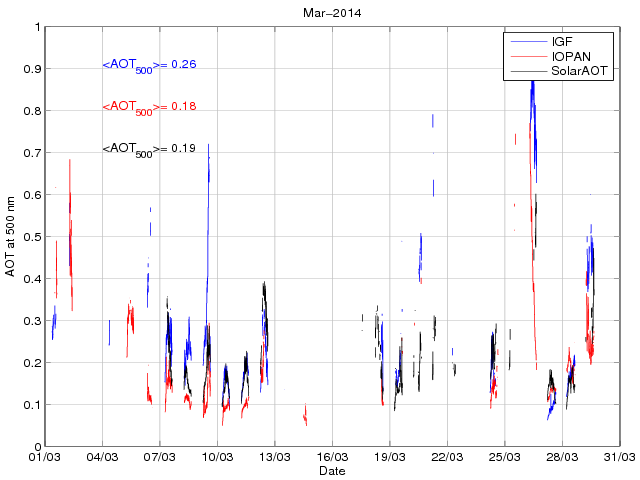Image resolution: width=640 pixels, height=480 pixels.
Task: Click the 19/03 date tick label
Action: [x=390, y=457]
